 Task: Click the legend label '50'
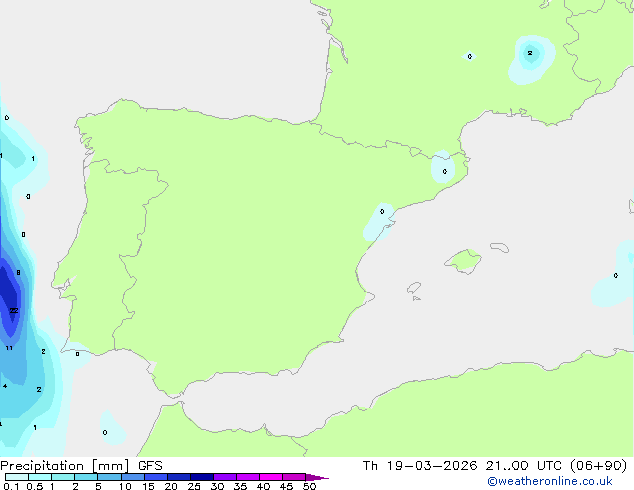point(309,486)
